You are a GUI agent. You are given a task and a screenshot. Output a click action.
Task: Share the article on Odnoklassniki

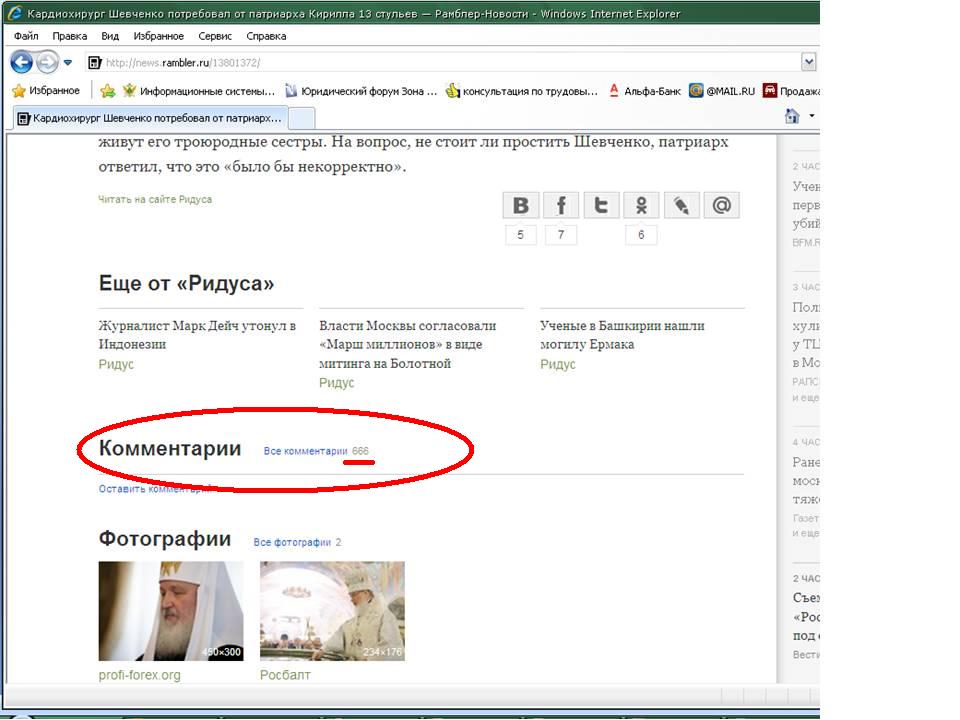pos(641,205)
